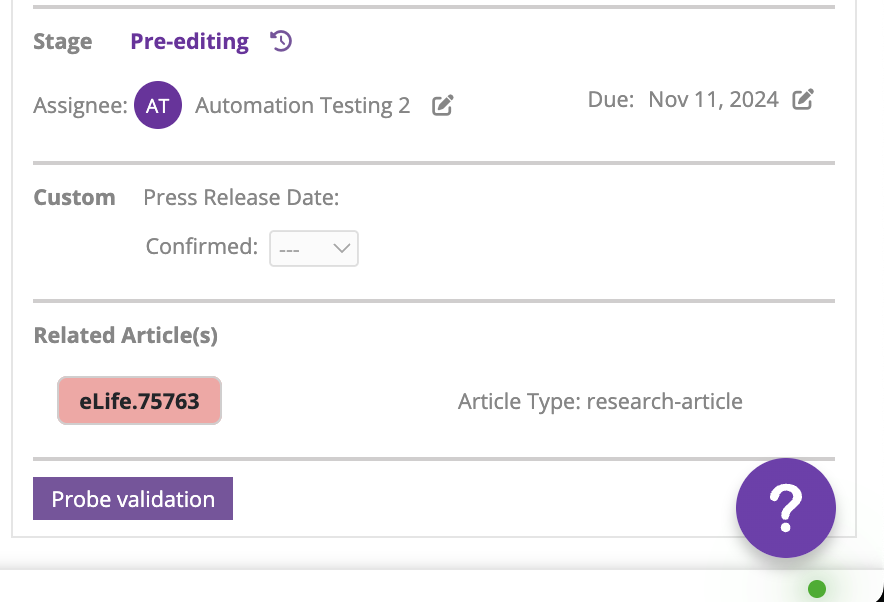
Task: Edit the assignee with the pencil icon
Action: (x=442, y=105)
